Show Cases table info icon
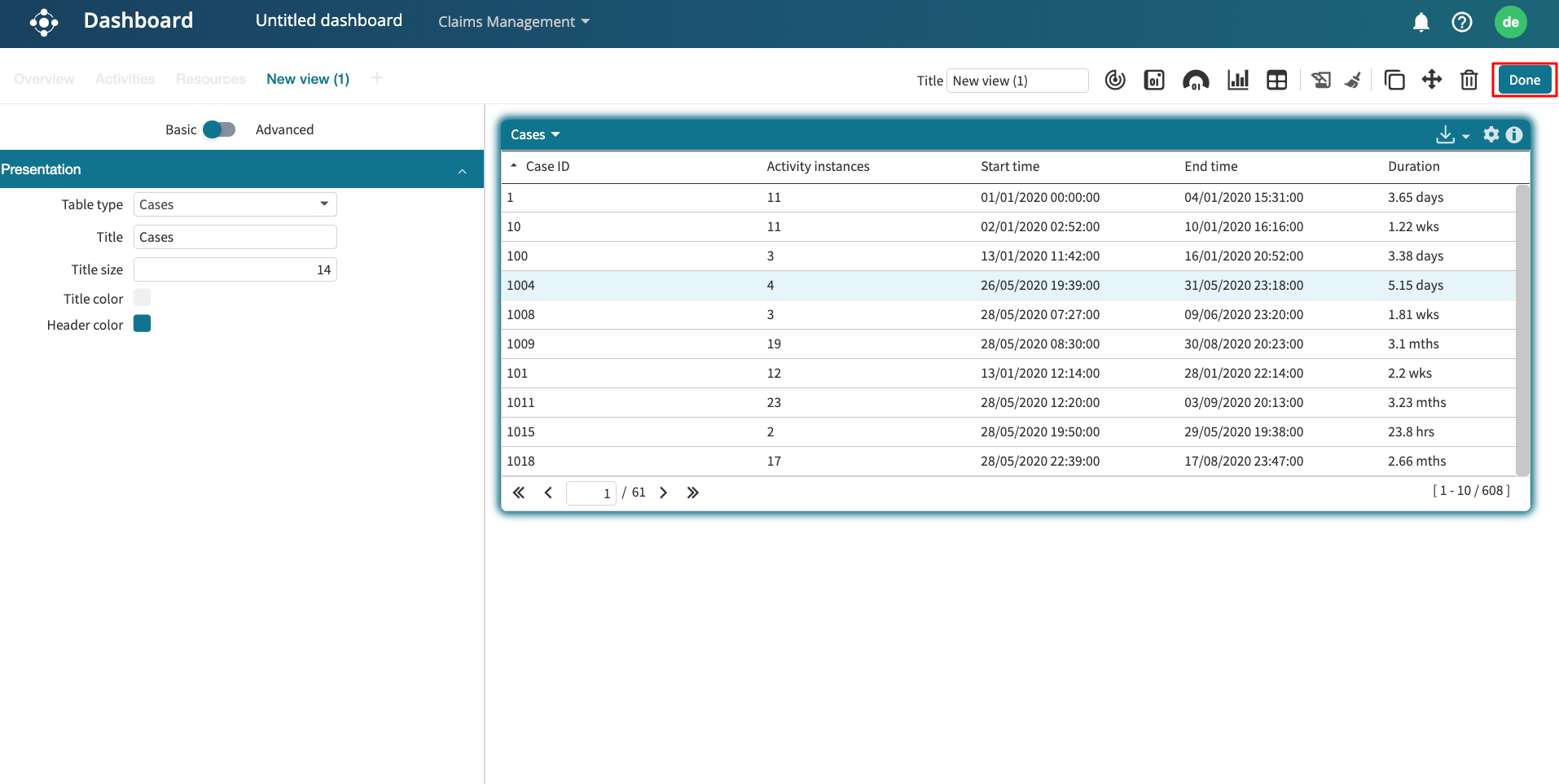Viewport: 1559px width, 784px height. 1513,134
